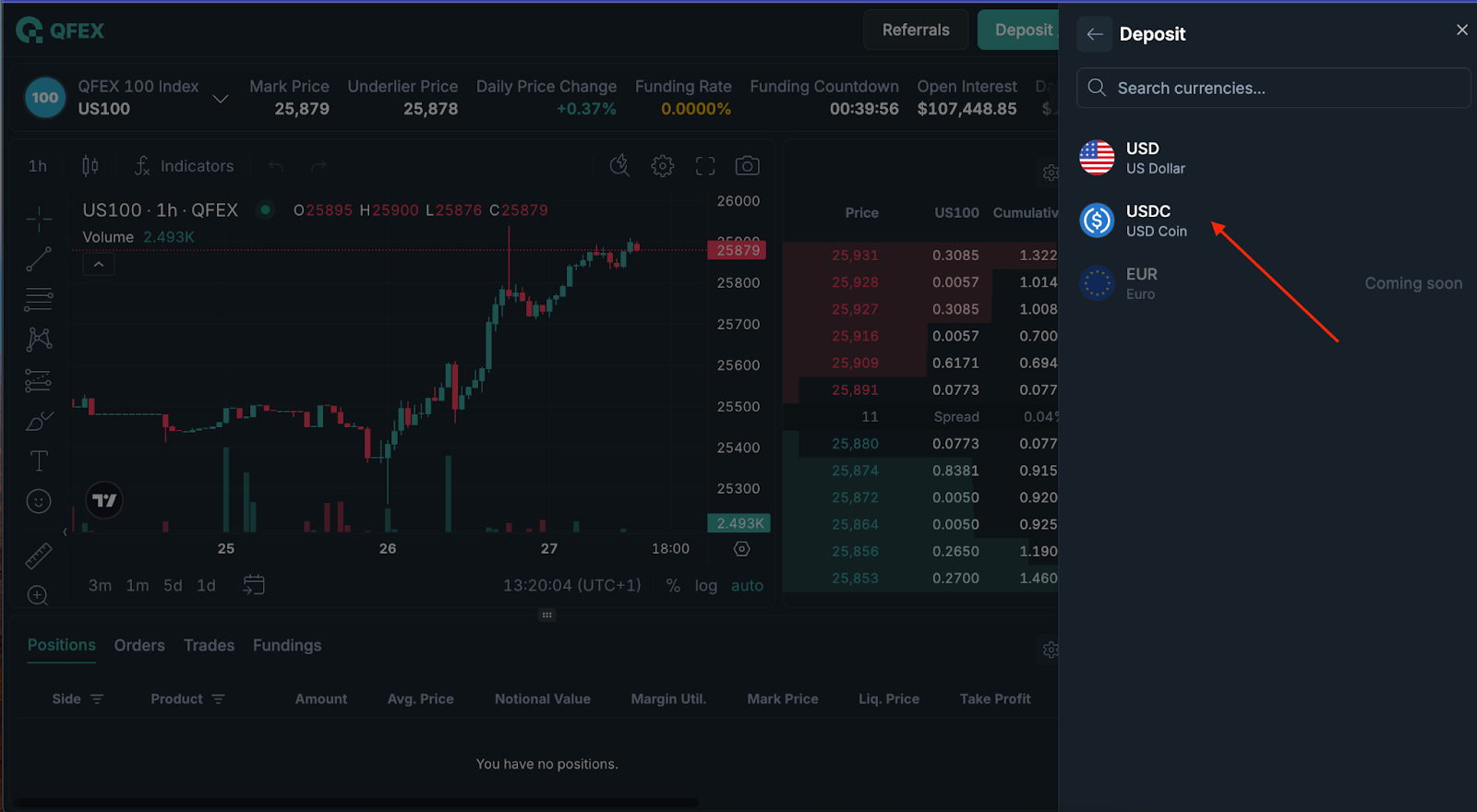Open the chart alert/quick search icon
The image size is (1477, 812).
click(x=619, y=166)
